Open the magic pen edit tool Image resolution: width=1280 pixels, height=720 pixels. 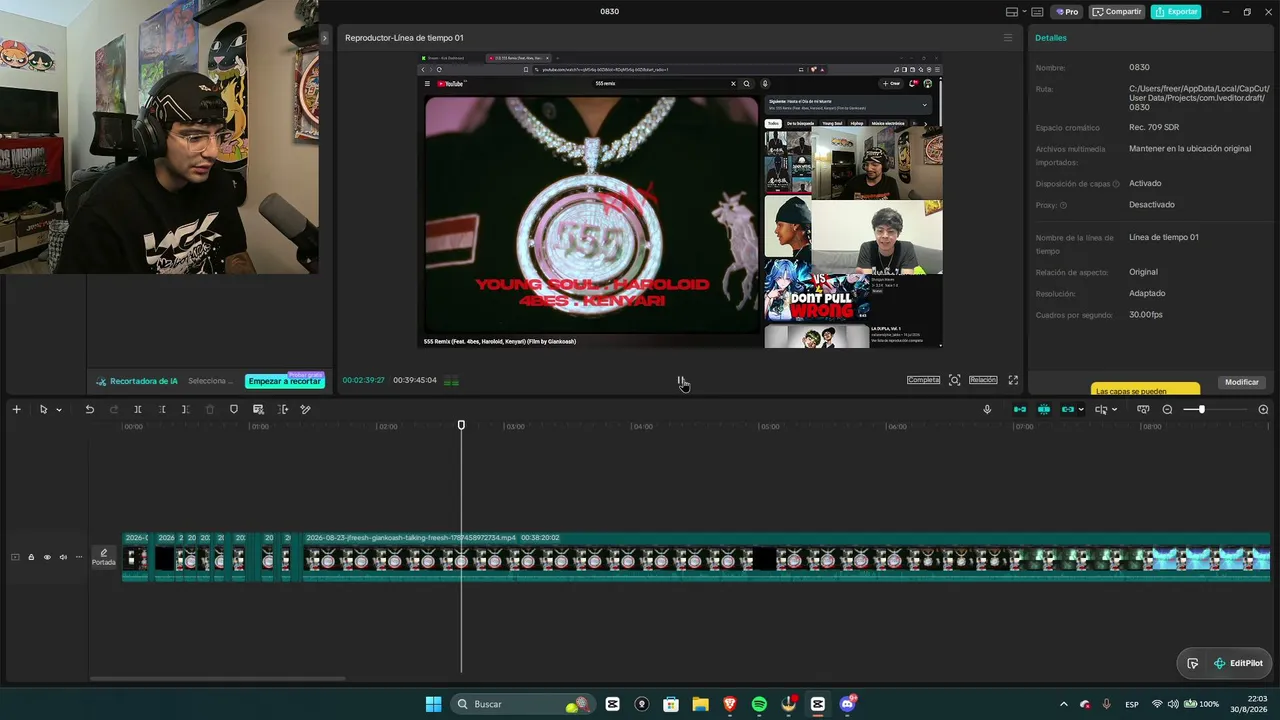[306, 409]
